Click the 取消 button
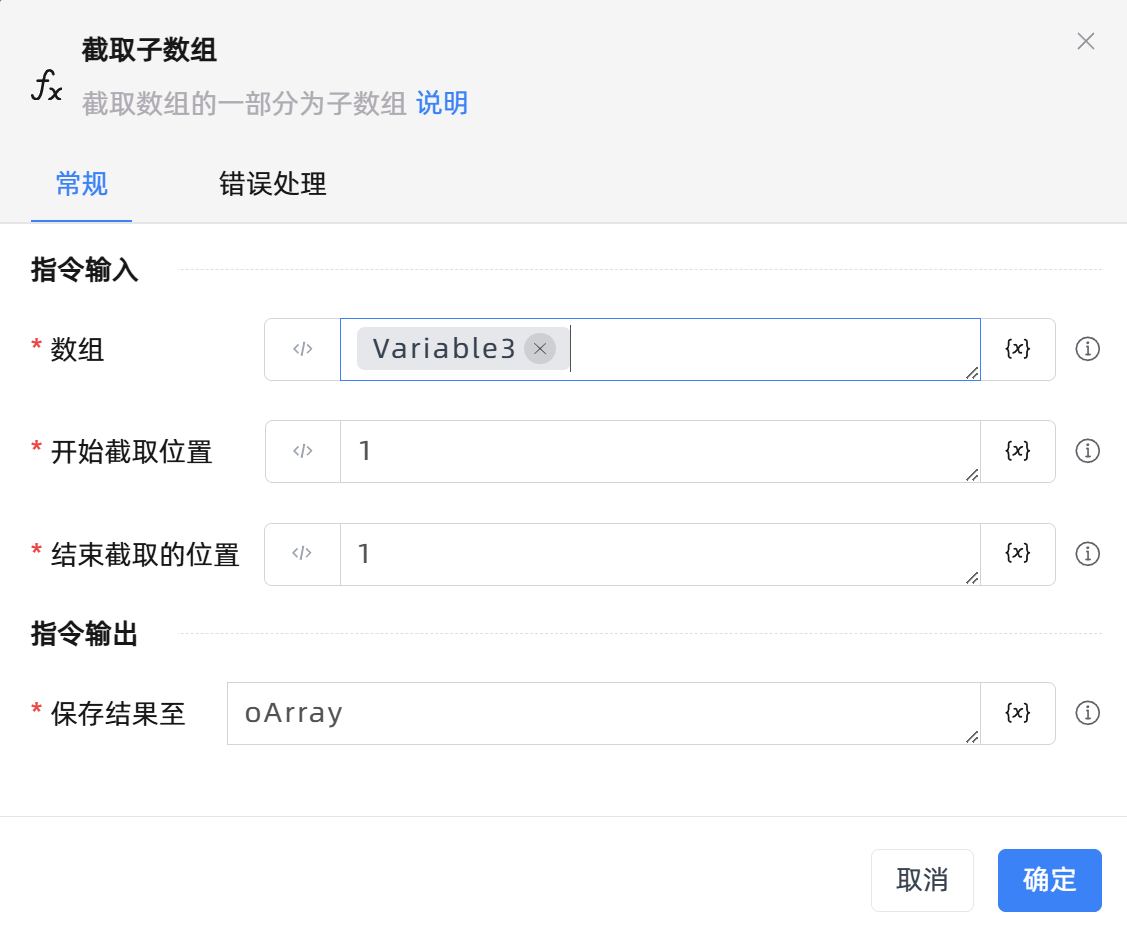 [x=922, y=880]
